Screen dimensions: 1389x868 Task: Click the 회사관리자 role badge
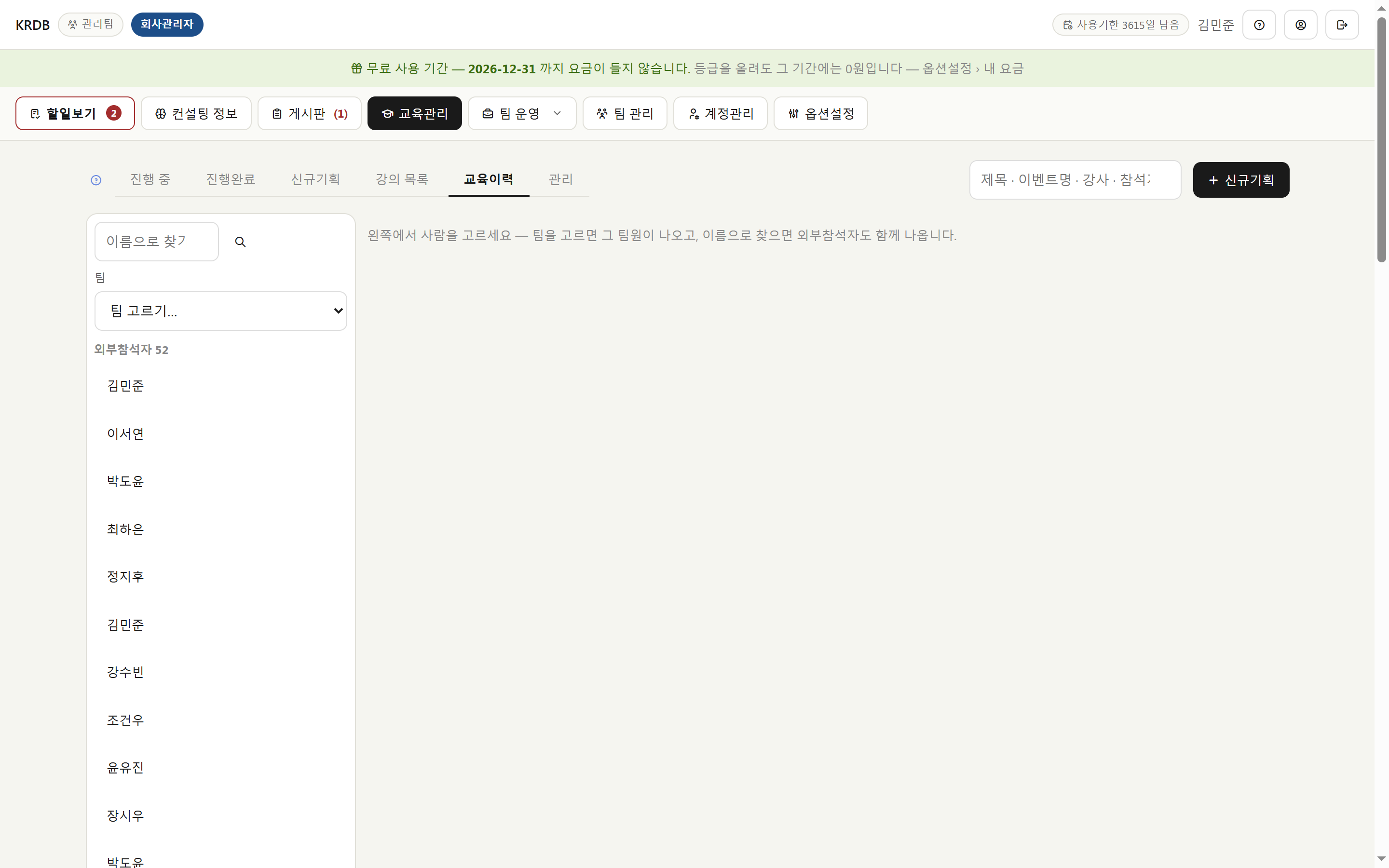(167, 24)
